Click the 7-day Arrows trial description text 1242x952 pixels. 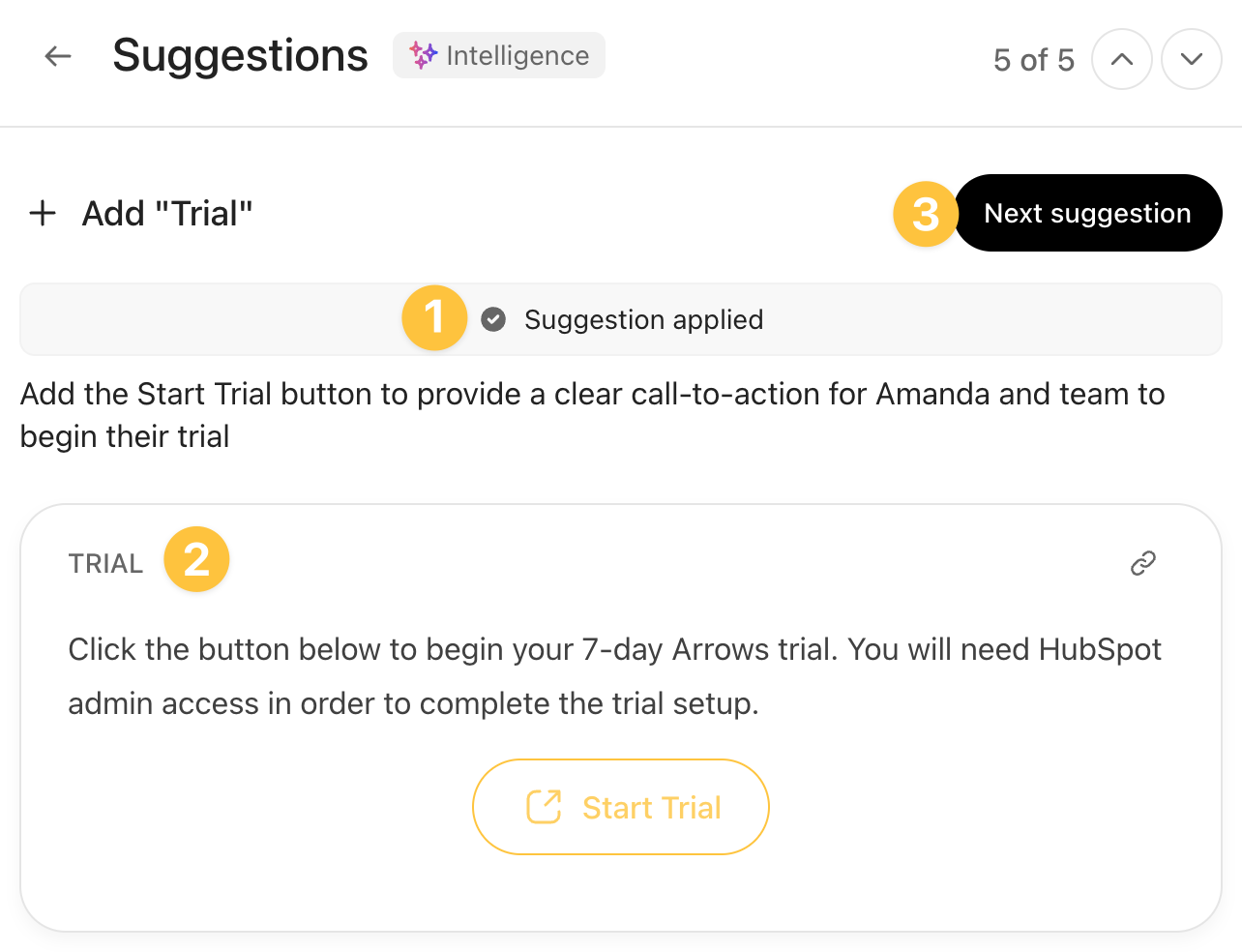point(614,675)
